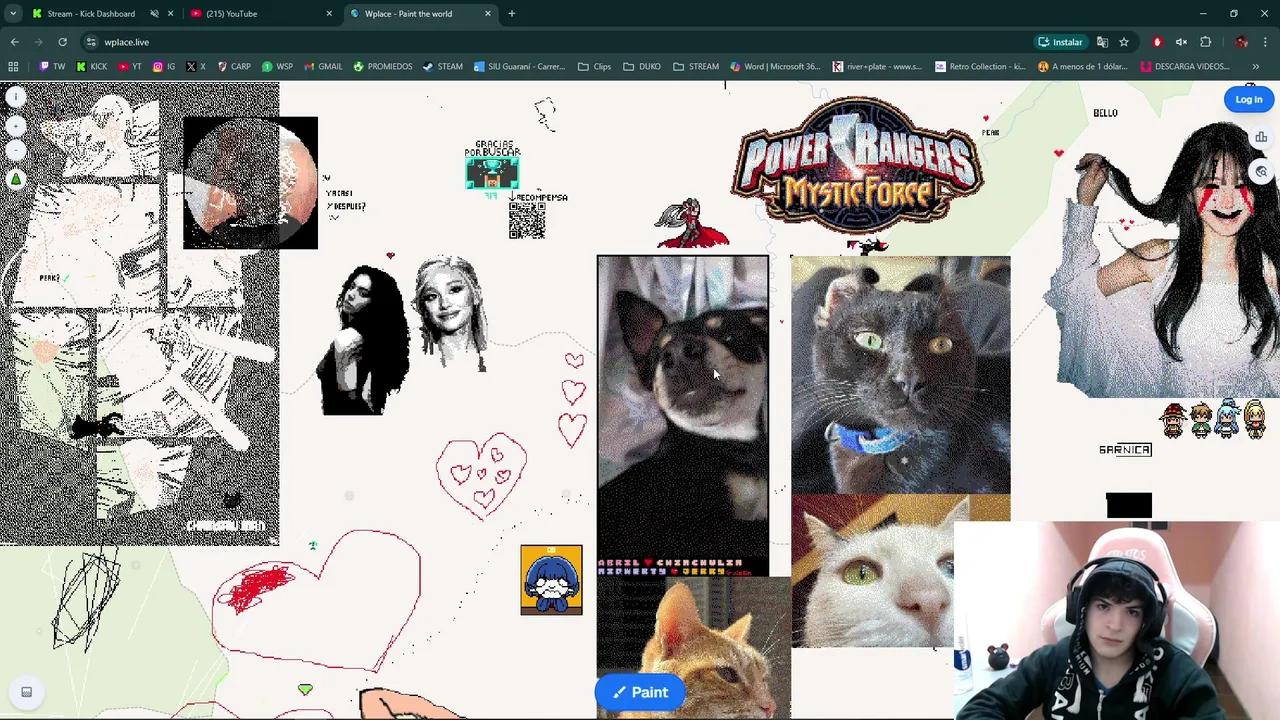Viewport: 1280px width, 720px height.
Task: Open a new browser tab
Action: point(511,14)
